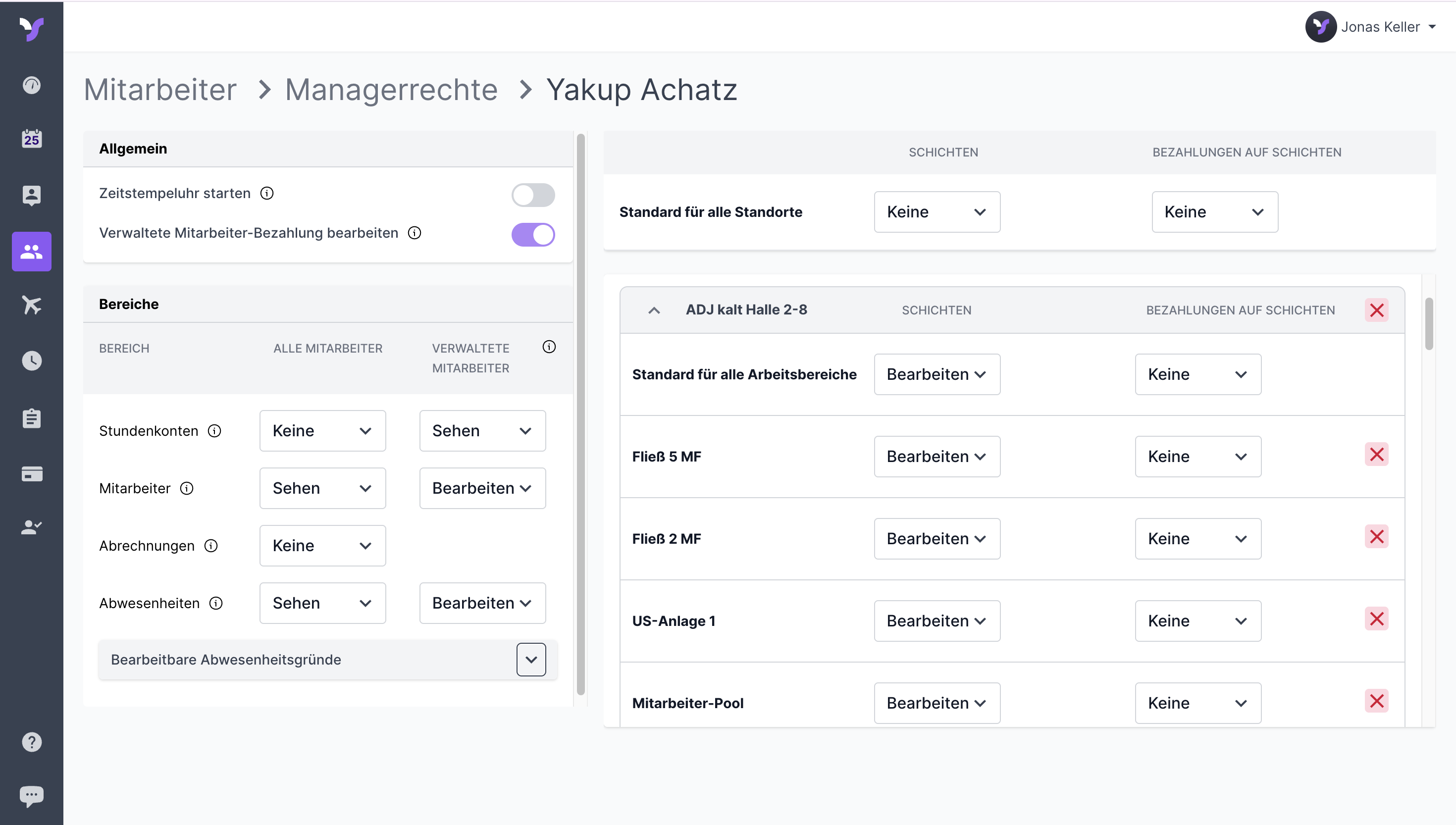Open Mitarbeiter Verwaltete Mitarbeiter dropdown

click(x=483, y=488)
